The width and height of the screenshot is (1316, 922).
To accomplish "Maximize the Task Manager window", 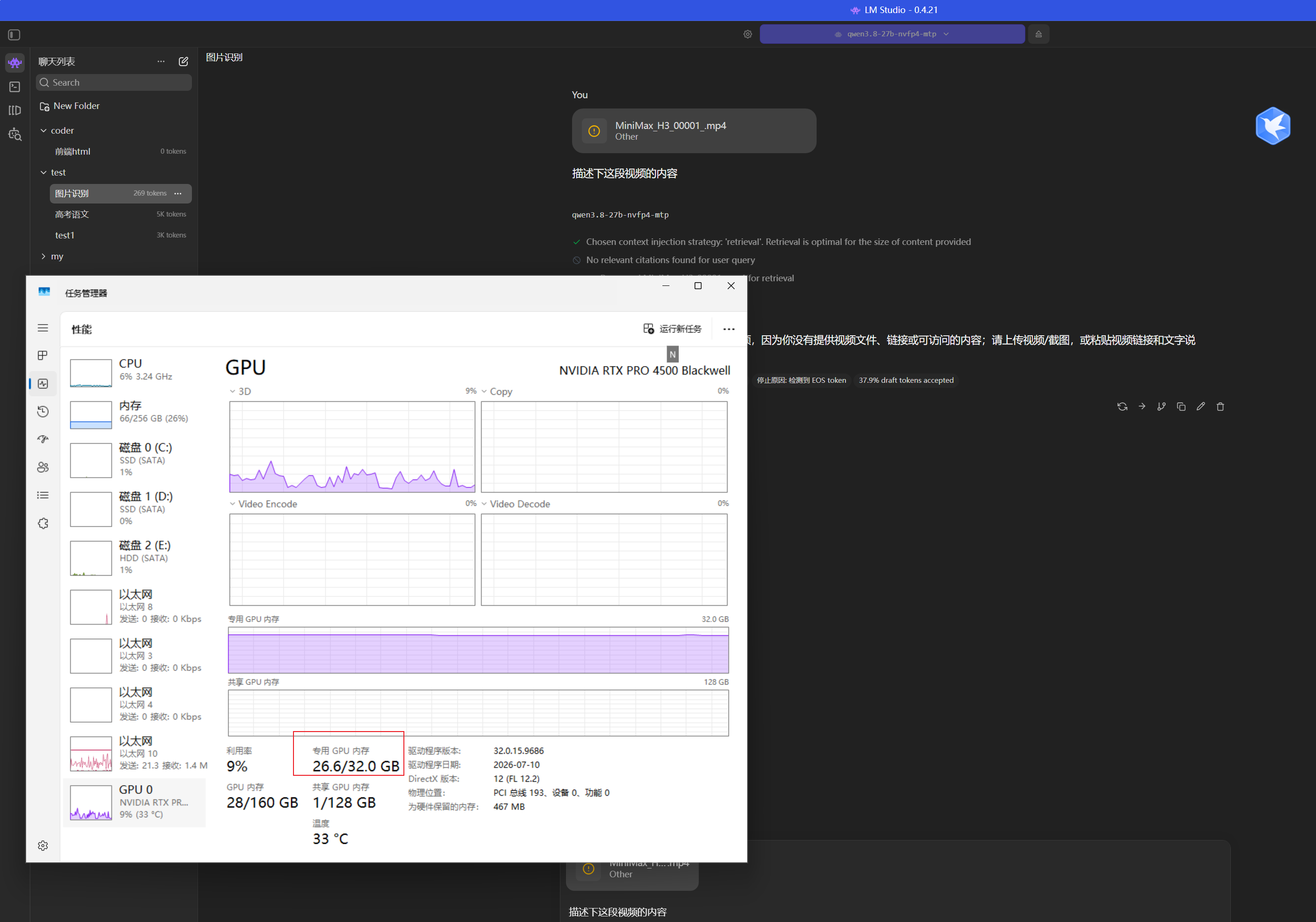I will [698, 286].
